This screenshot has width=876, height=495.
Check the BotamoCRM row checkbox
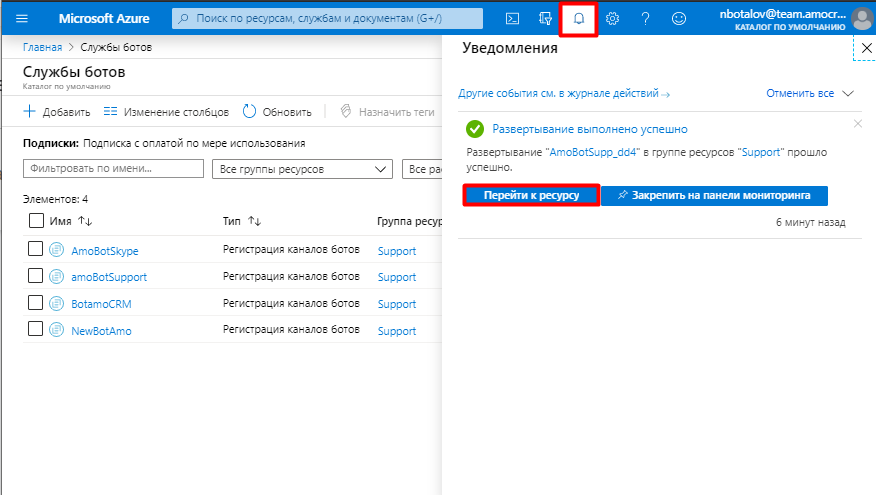coord(35,302)
